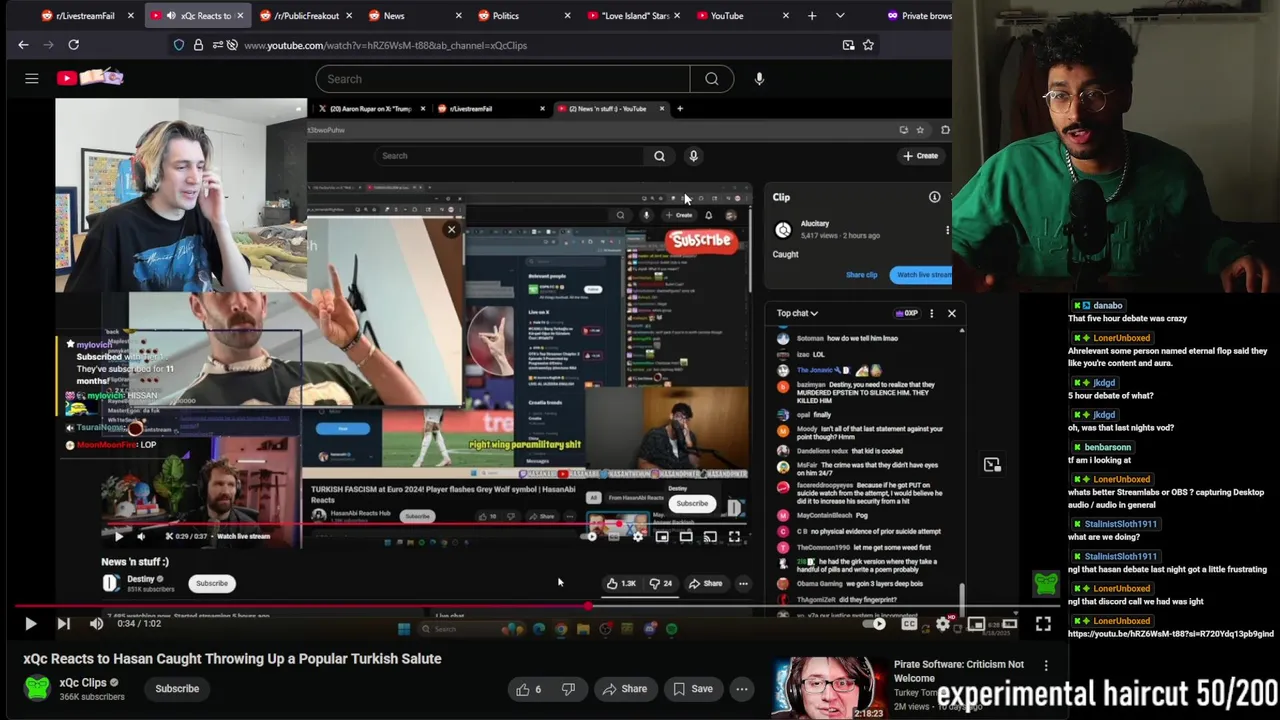1280x720 pixels.
Task: Like the video with thumbs up
Action: coord(529,689)
